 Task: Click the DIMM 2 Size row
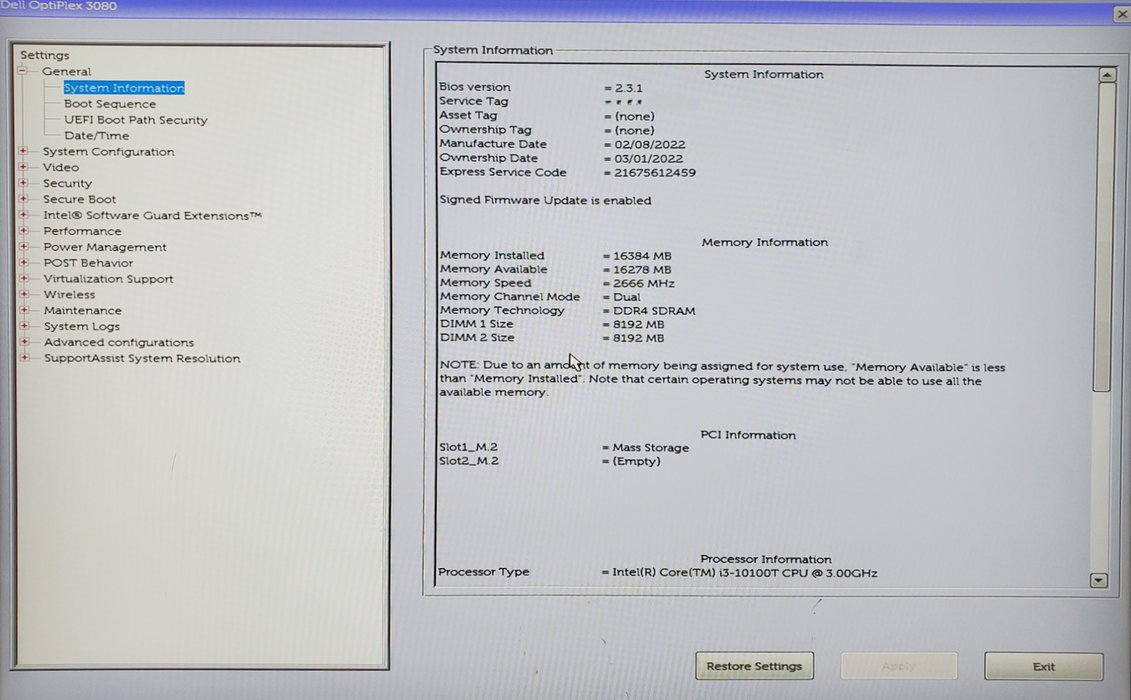pyautogui.click(x=552, y=338)
